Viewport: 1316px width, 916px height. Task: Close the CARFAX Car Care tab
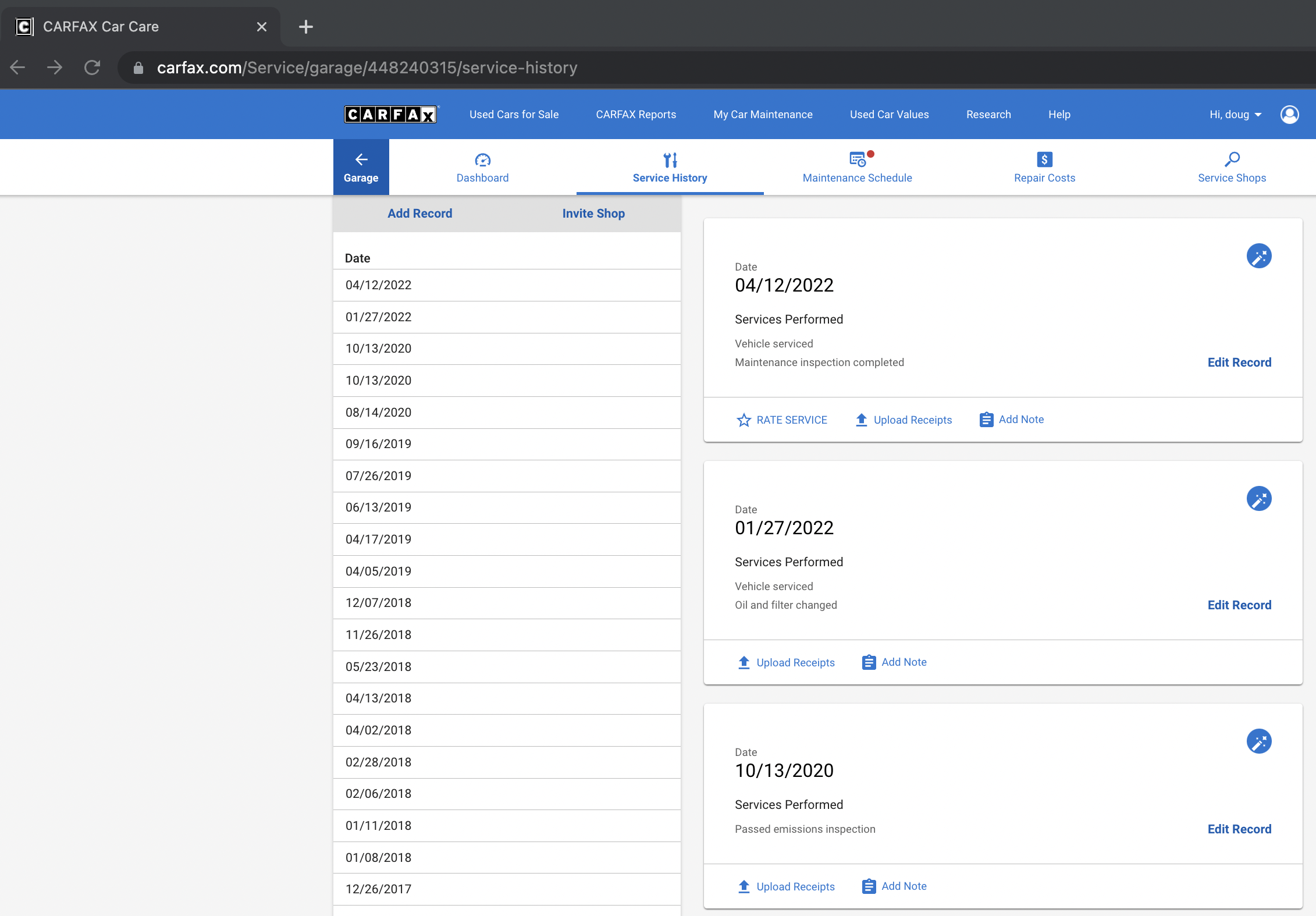coord(262,27)
